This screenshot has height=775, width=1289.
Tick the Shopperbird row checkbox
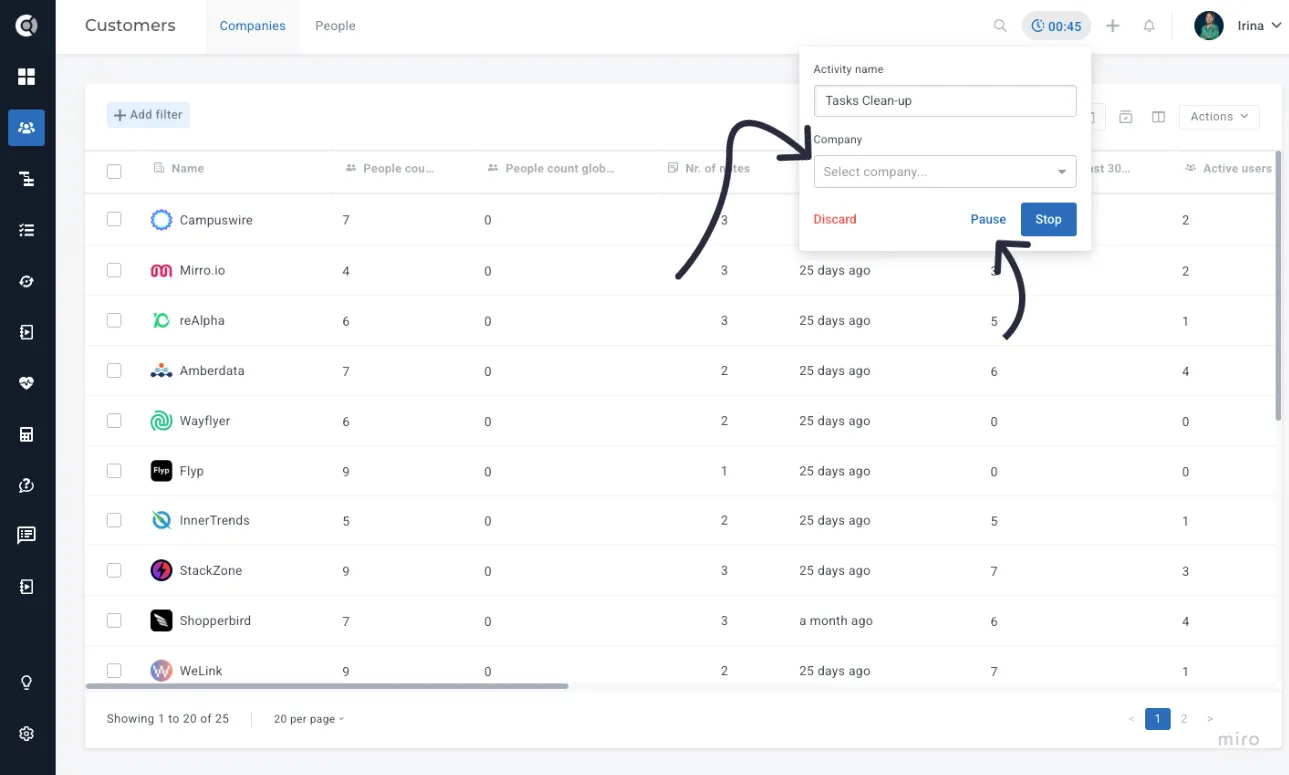click(114, 620)
